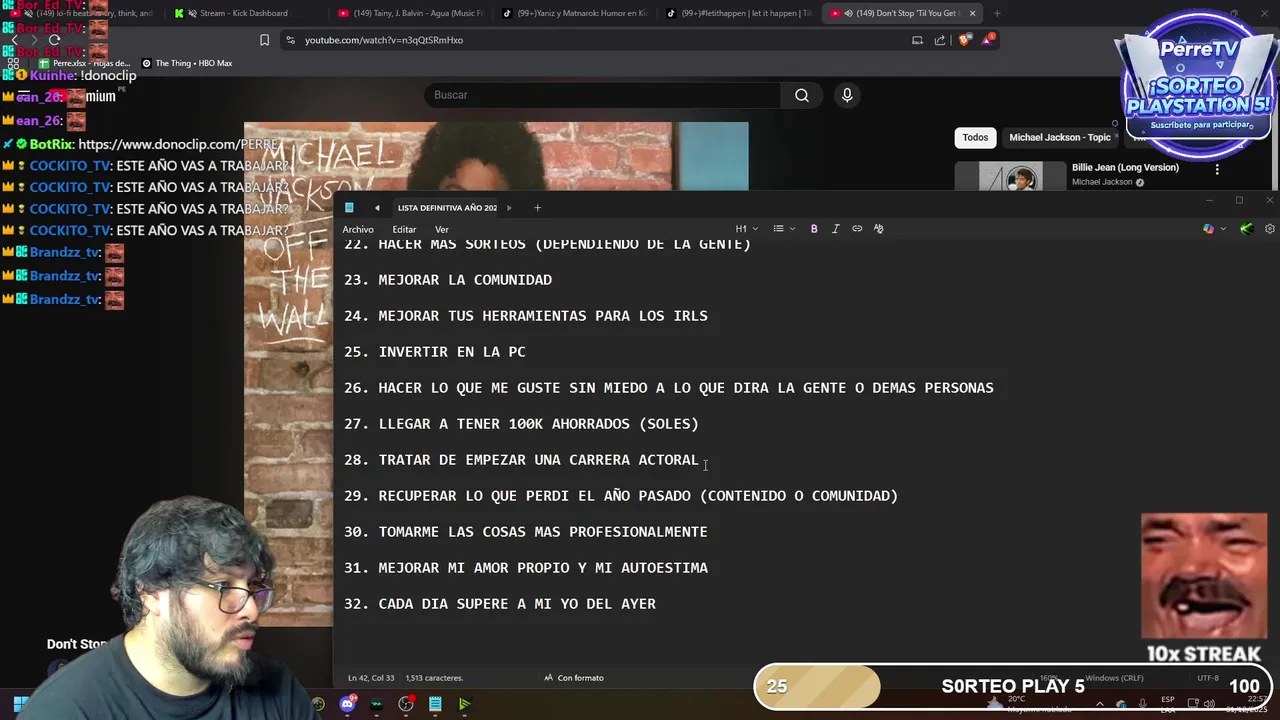1280x720 pixels.
Task: Toggle bold formatting in Notepad
Action: (814, 229)
